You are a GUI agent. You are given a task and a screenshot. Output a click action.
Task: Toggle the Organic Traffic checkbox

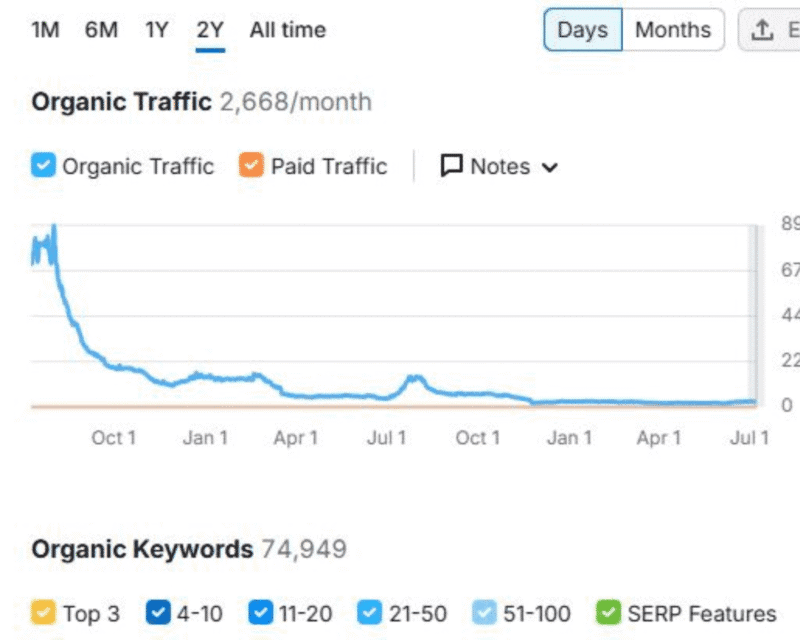[43, 165]
